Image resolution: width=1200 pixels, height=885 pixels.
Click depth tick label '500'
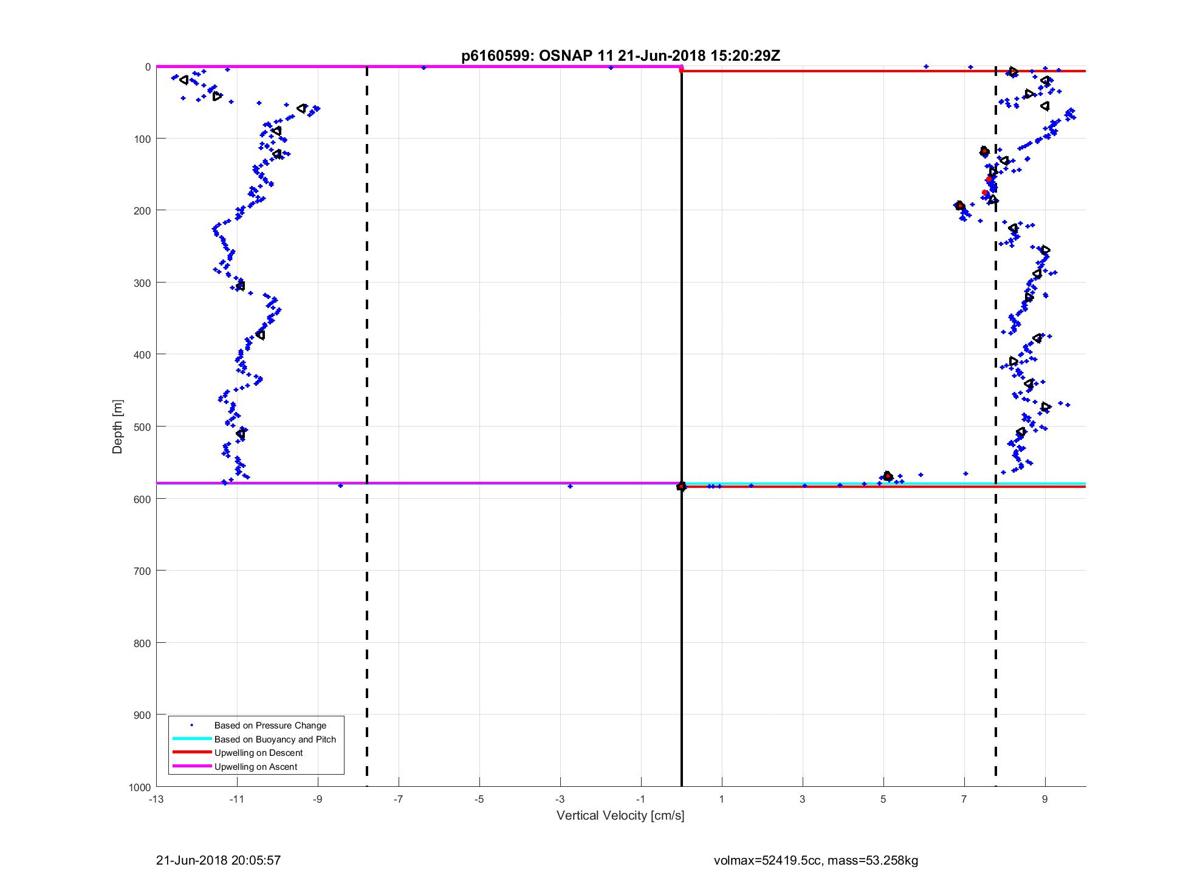coord(142,427)
